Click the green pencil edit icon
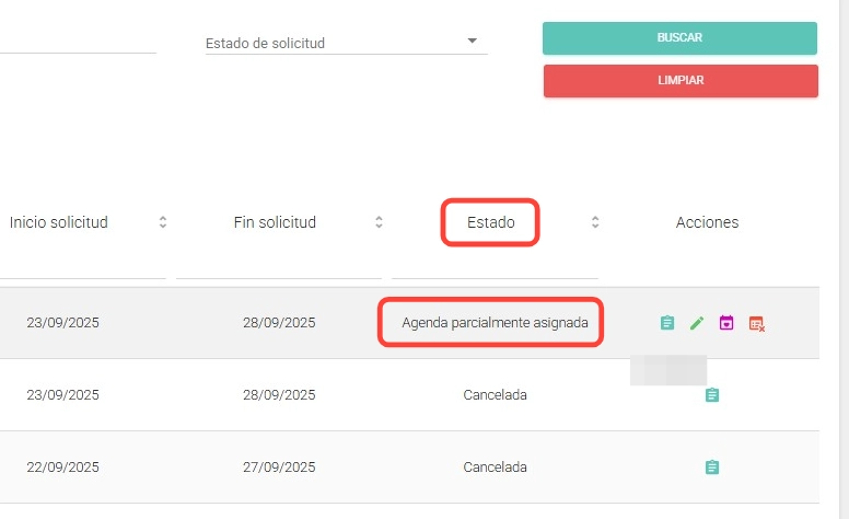 (697, 323)
